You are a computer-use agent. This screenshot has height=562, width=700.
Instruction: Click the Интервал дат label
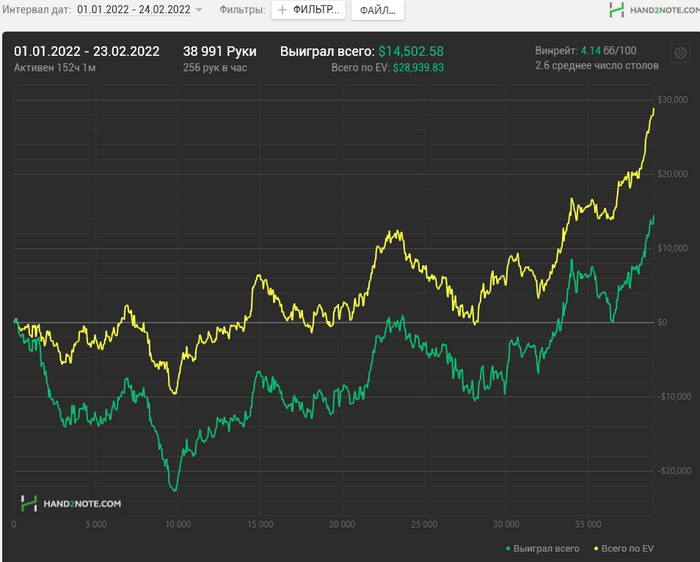pos(37,9)
